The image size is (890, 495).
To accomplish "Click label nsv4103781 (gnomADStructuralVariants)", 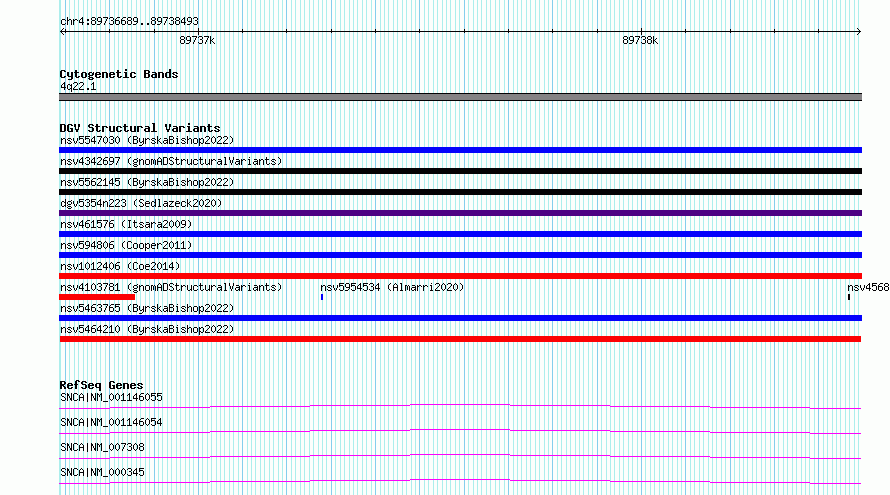I will point(171,287).
